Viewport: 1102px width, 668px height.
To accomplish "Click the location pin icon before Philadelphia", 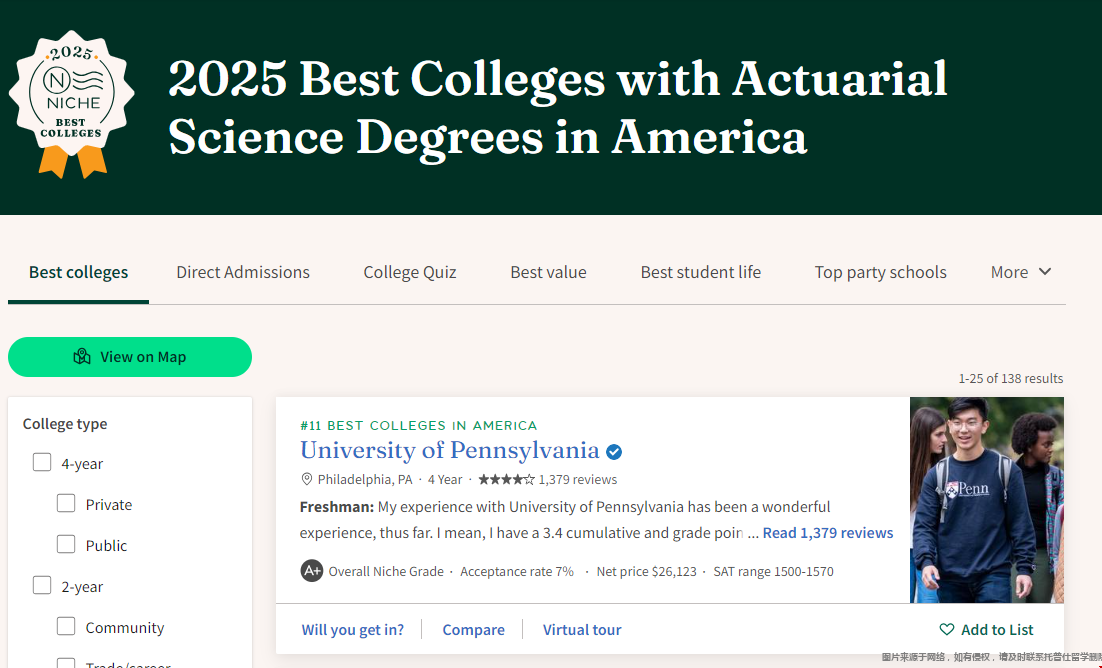I will point(306,480).
